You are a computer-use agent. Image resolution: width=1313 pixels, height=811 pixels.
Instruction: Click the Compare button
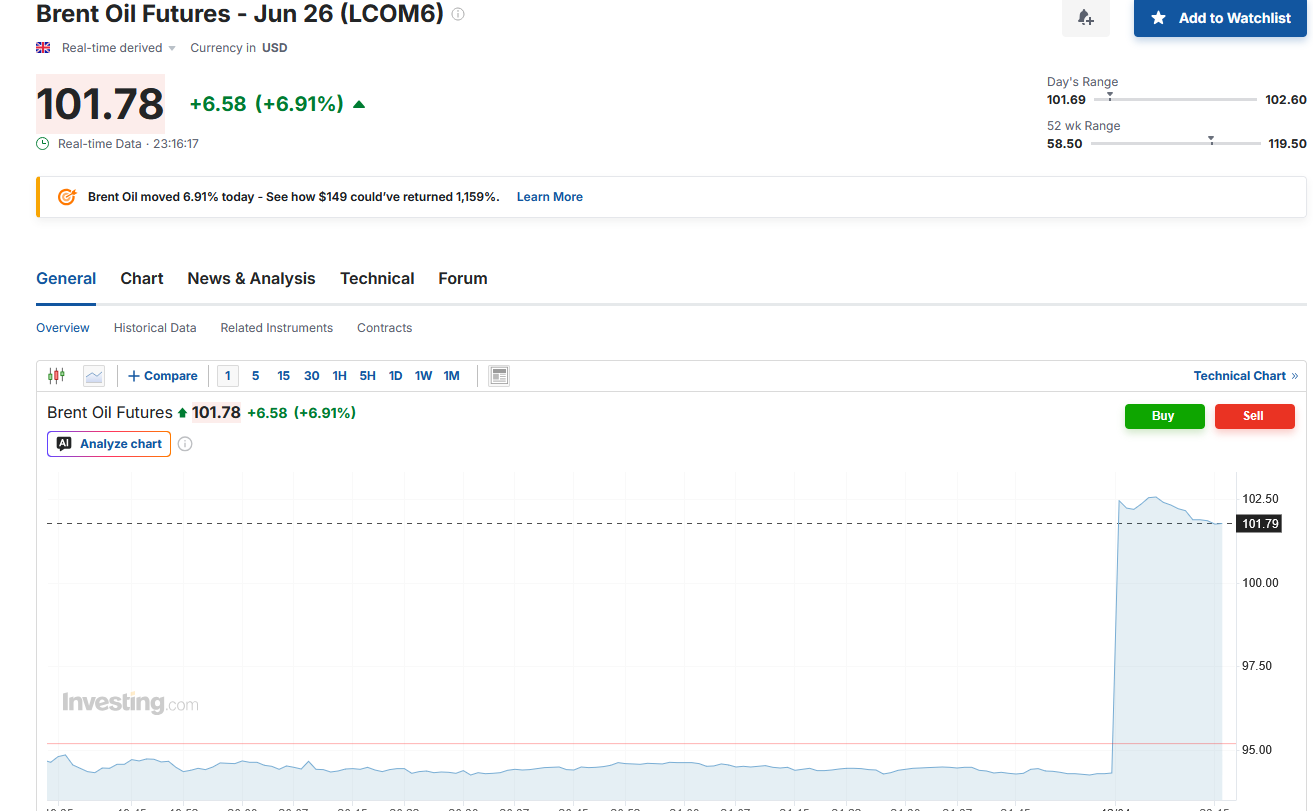pos(163,376)
